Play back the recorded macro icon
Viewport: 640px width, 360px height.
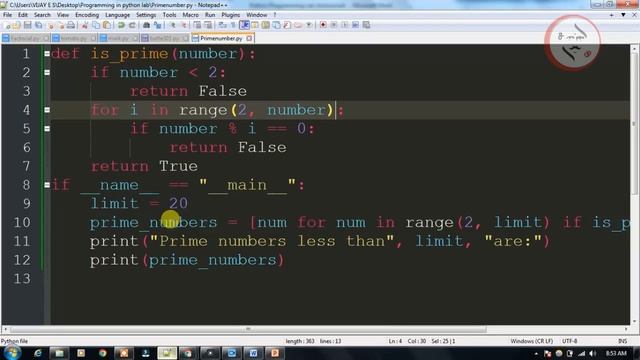pyautogui.click(x=344, y=25)
